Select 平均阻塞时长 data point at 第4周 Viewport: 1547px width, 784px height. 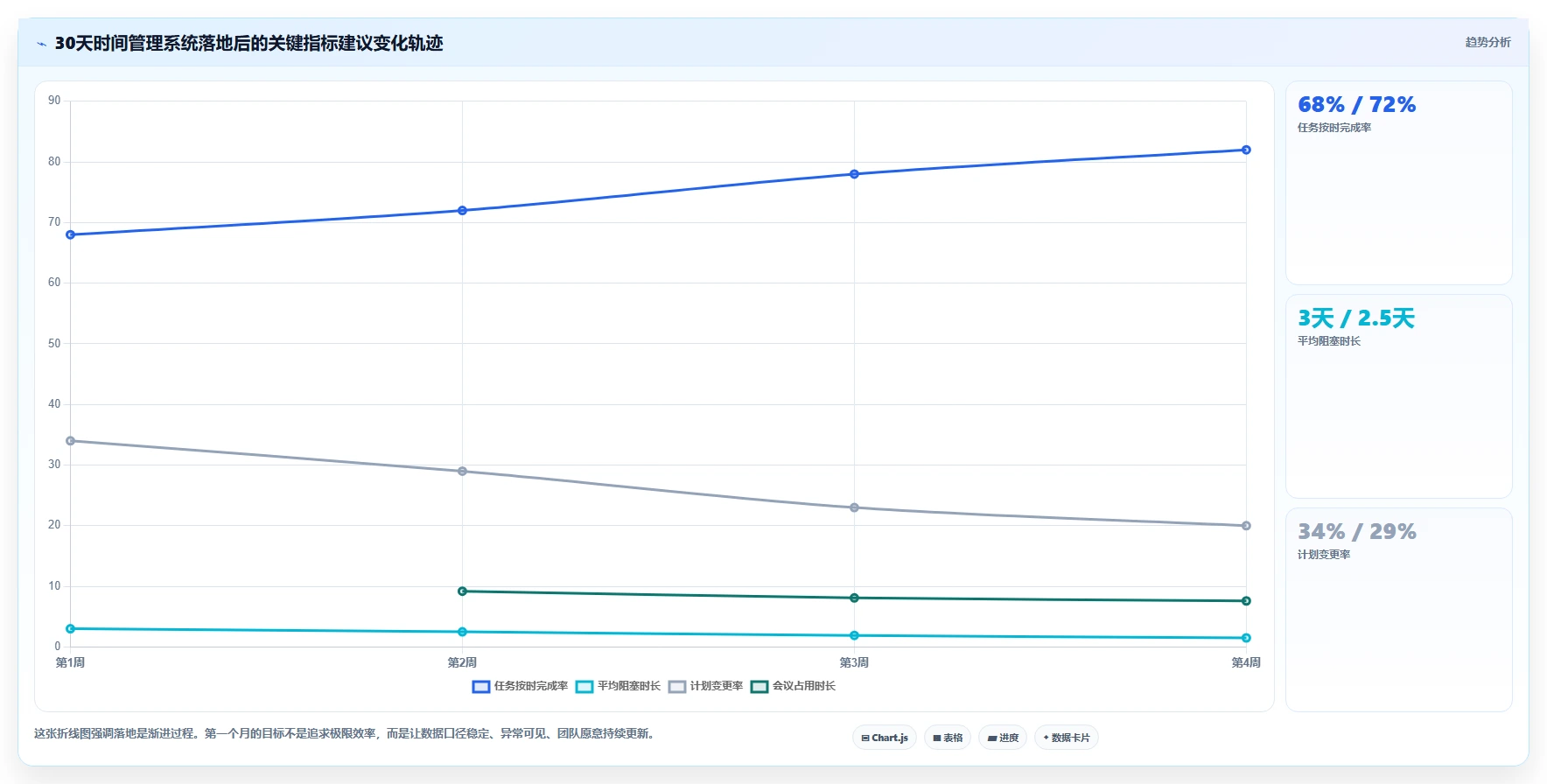tap(1247, 638)
